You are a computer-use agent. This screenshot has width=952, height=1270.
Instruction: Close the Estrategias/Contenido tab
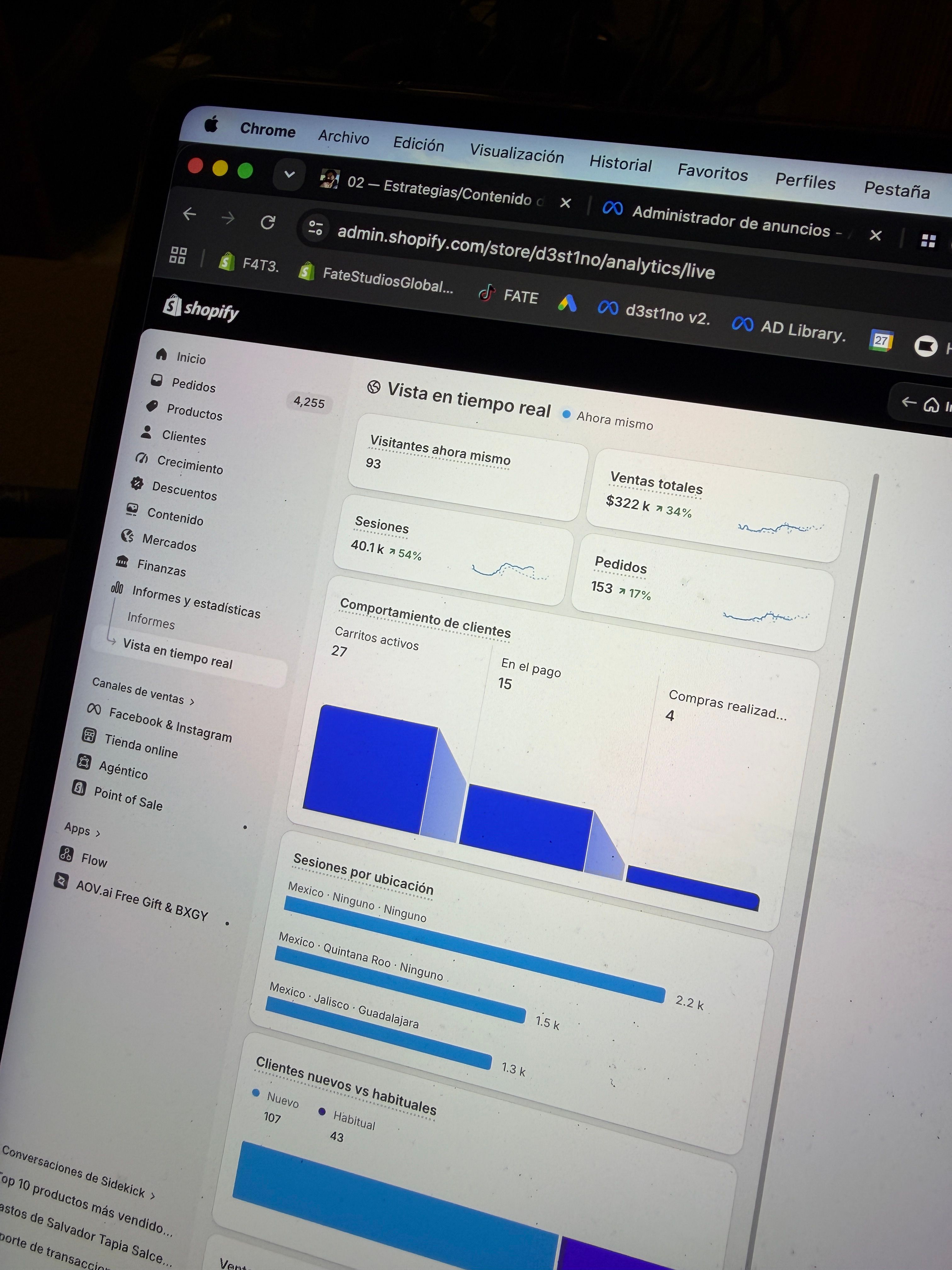tap(565, 203)
